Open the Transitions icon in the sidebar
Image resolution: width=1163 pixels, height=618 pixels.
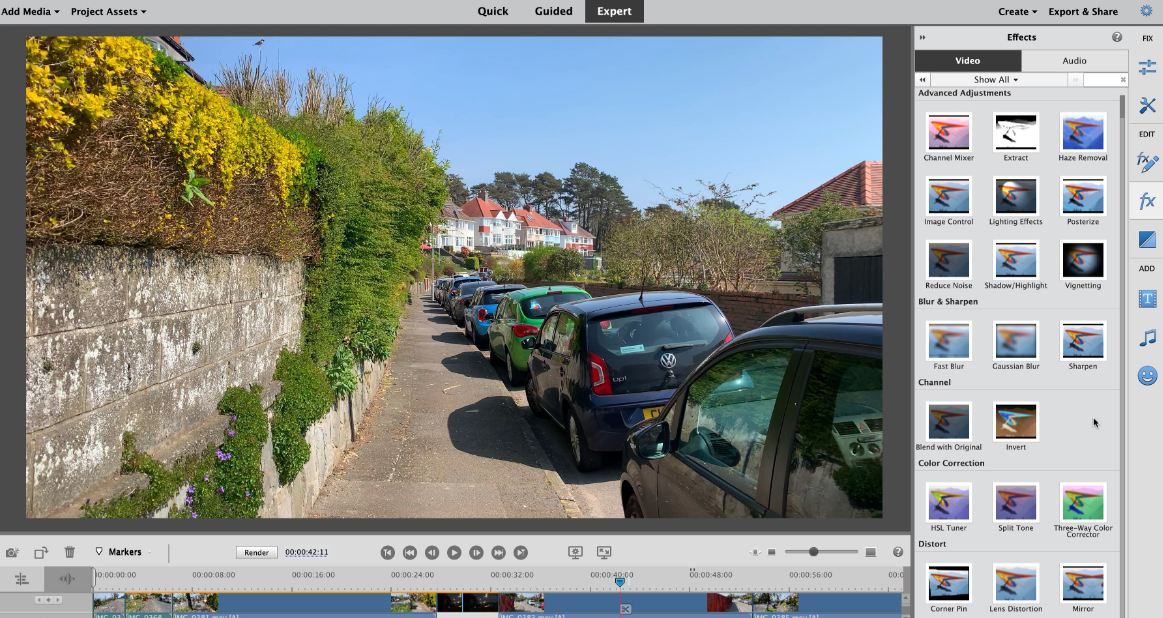coord(1147,240)
